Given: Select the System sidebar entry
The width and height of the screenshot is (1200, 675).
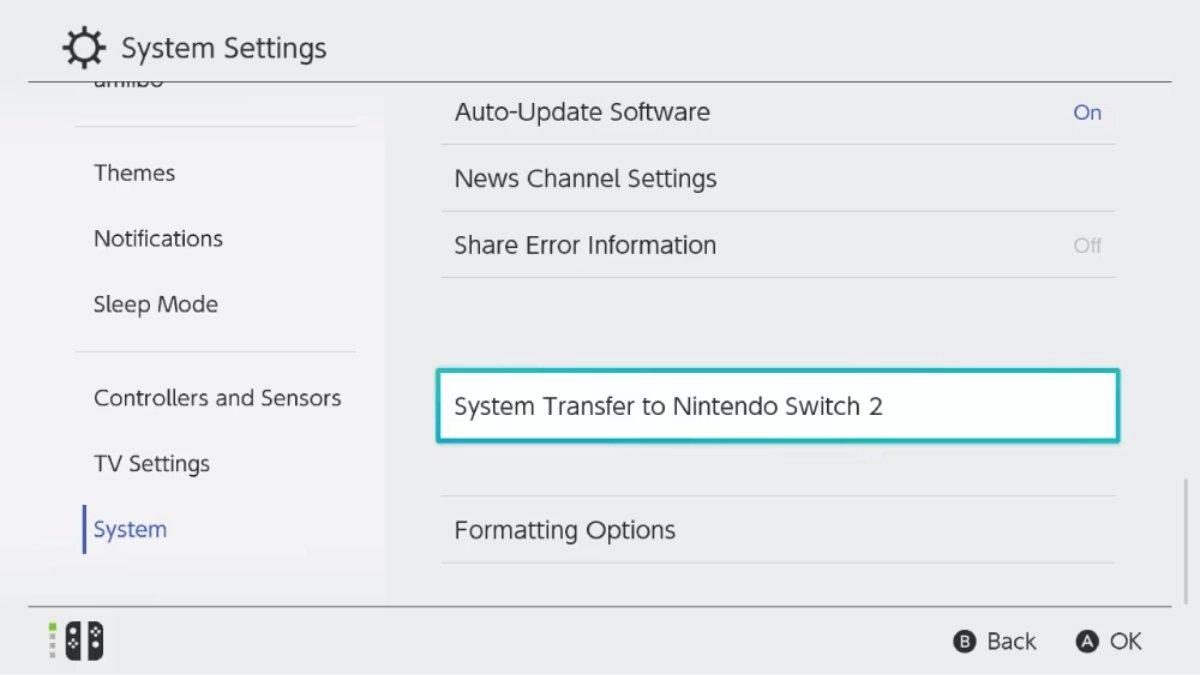Looking at the screenshot, I should [x=129, y=529].
